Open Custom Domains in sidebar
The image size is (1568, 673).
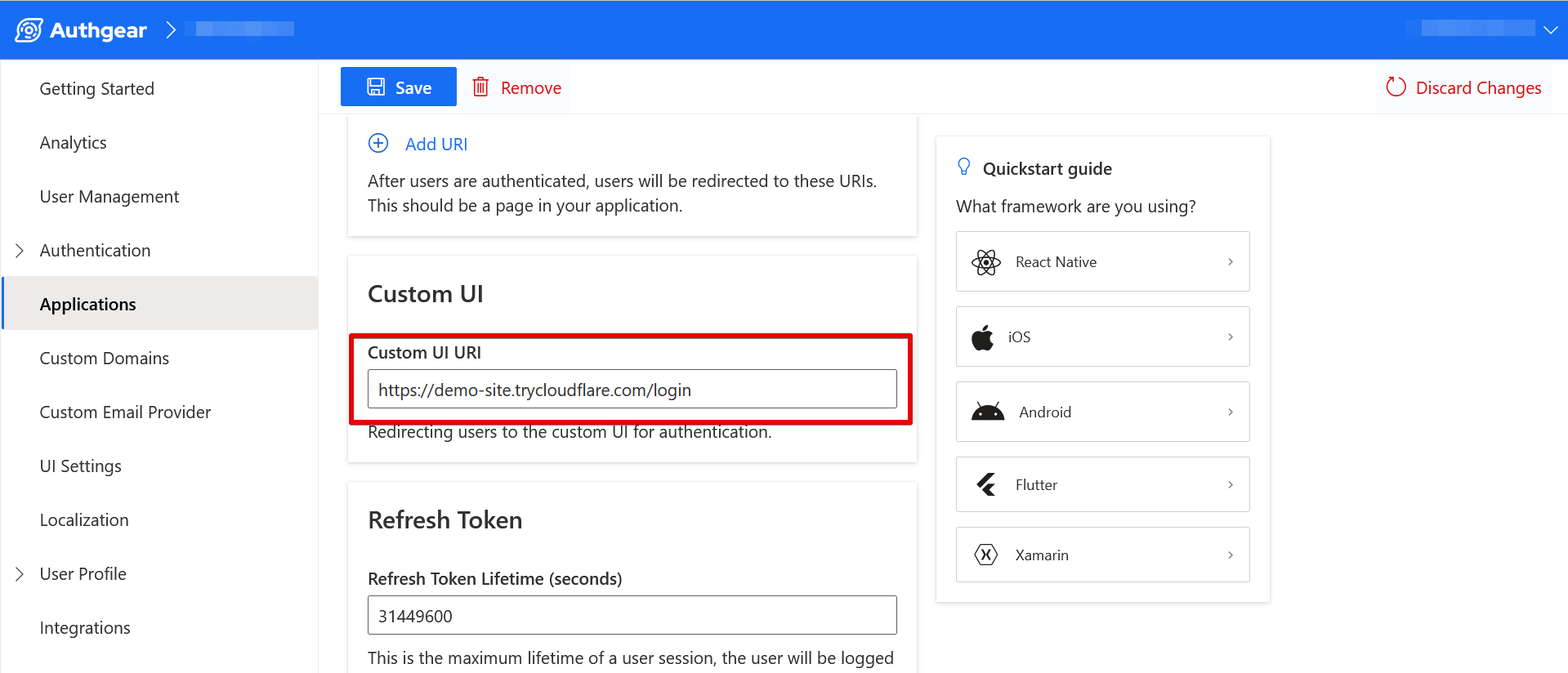point(105,359)
